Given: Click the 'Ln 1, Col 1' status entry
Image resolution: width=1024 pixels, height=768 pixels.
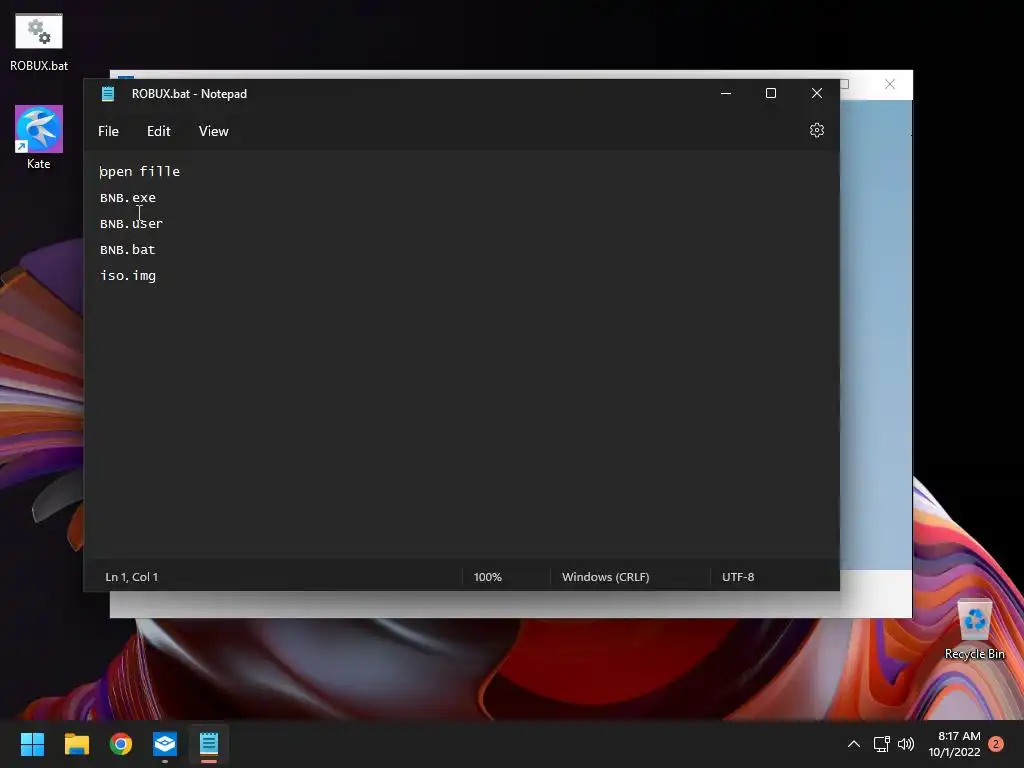Looking at the screenshot, I should (131, 577).
